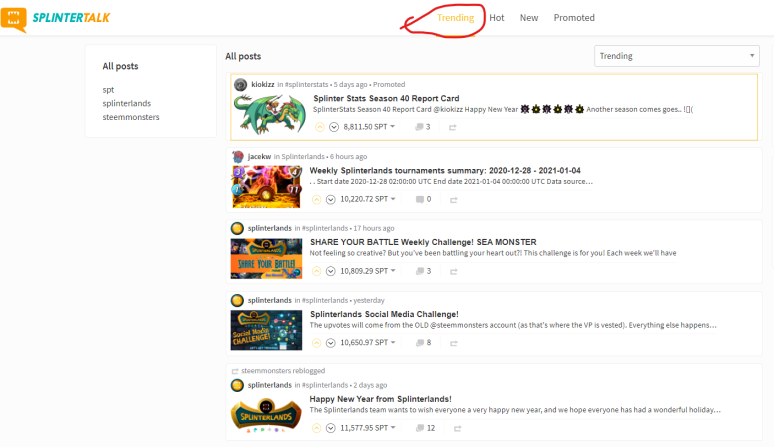
Task: Open kiokizz author profile link
Action: click(263, 84)
